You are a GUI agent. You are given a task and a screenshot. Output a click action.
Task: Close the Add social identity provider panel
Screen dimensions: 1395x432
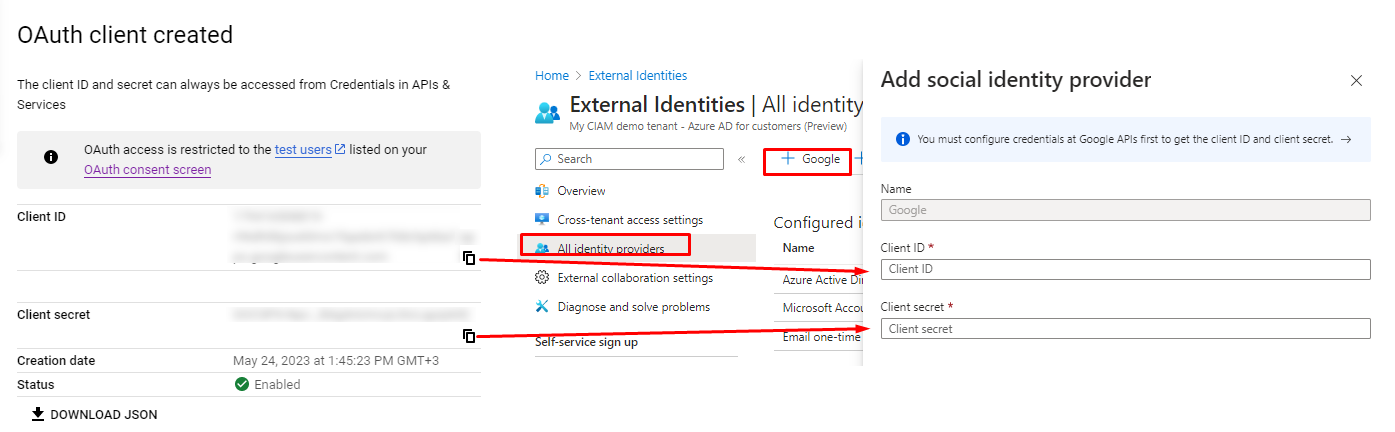click(1356, 81)
